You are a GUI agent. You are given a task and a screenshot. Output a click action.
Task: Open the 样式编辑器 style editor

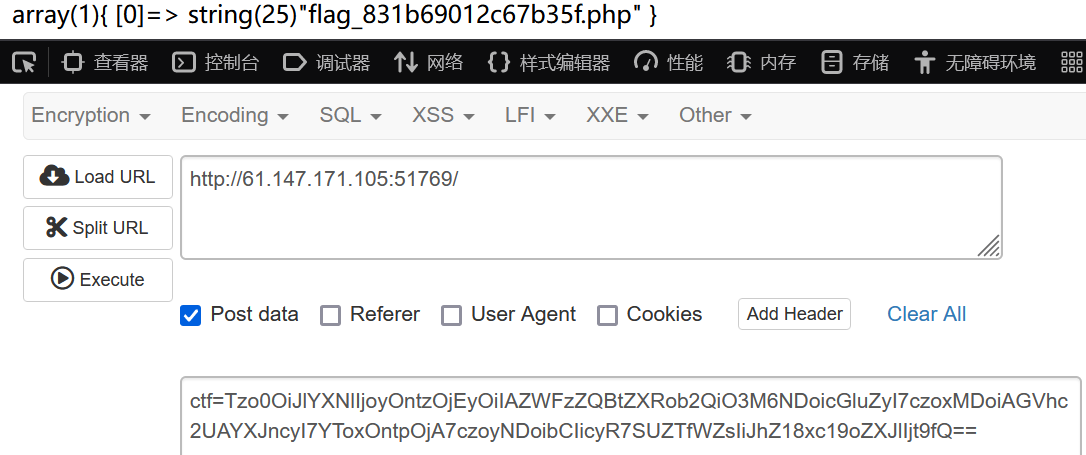click(548, 63)
